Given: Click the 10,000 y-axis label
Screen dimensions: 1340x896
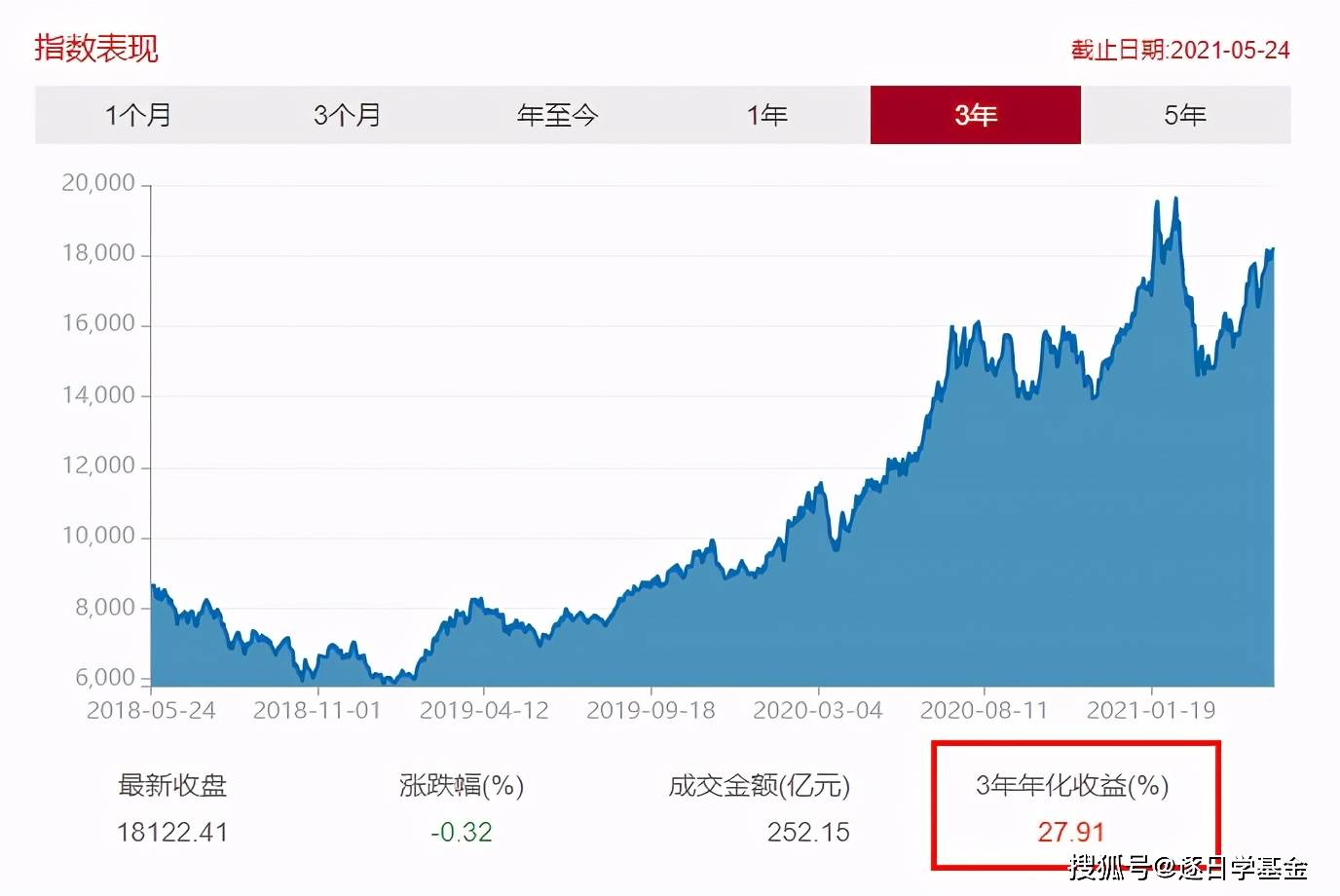Looking at the screenshot, I should coord(98,536).
